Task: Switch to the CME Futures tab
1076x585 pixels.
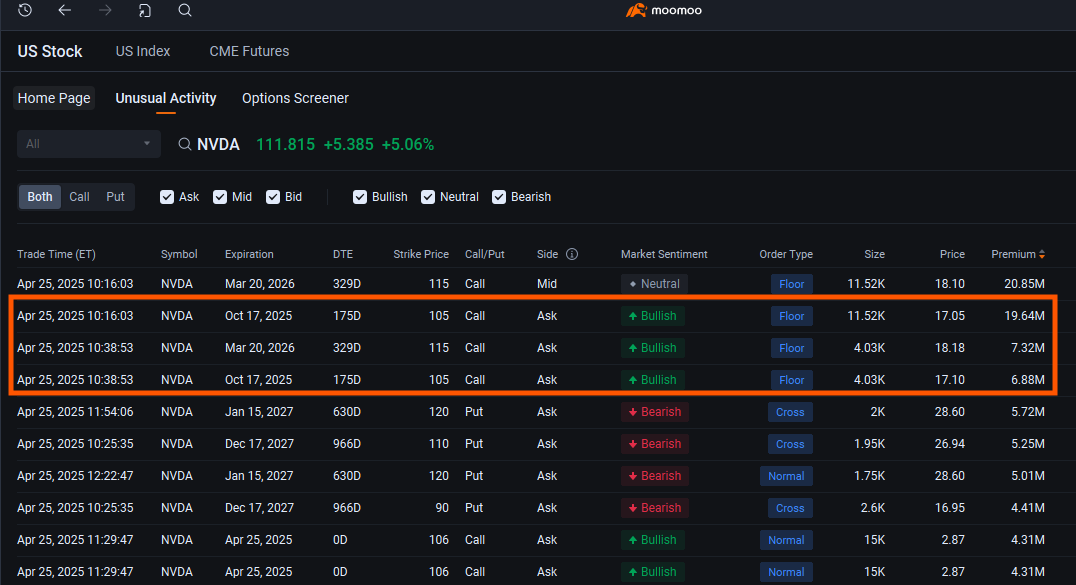Action: [249, 51]
